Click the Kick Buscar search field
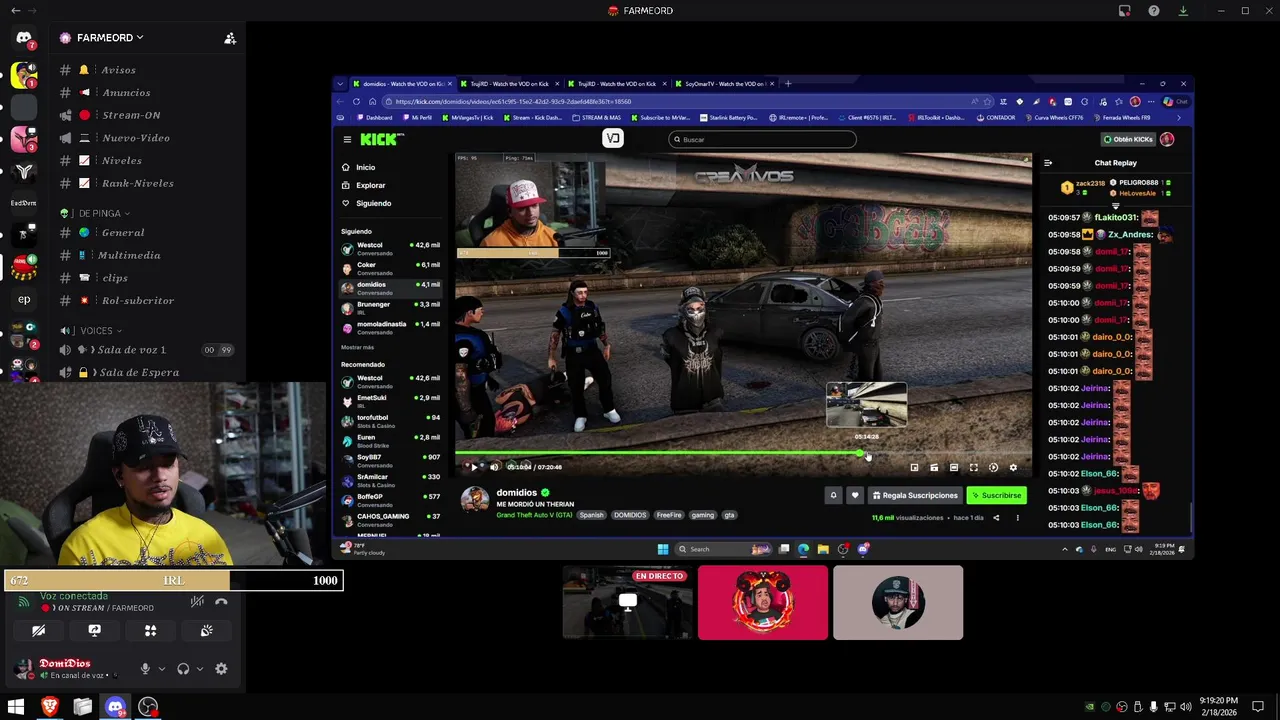Screen dimensions: 1280x720 pyautogui.click(x=762, y=140)
